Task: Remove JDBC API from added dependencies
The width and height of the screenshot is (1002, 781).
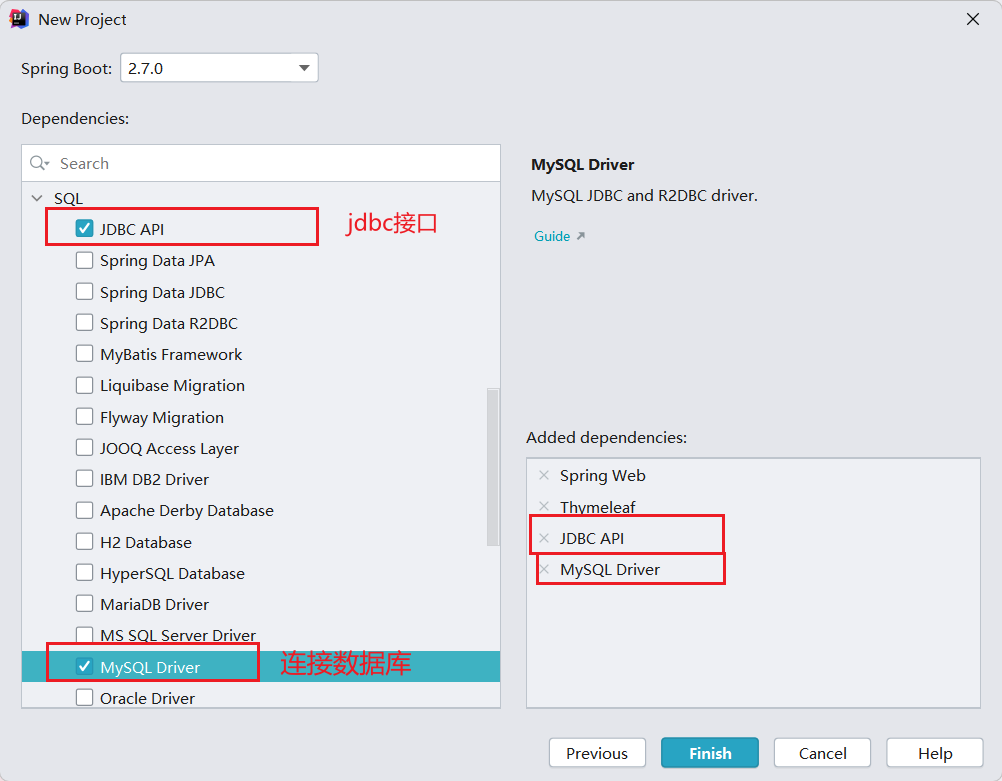Action: [x=544, y=538]
